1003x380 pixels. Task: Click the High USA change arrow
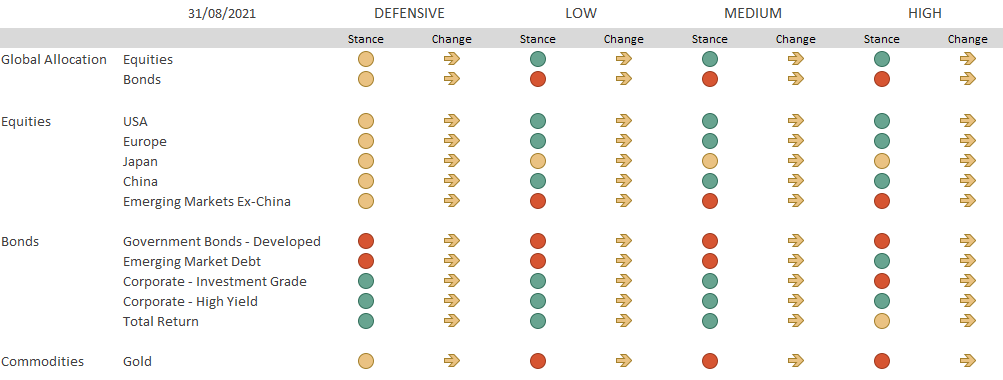tap(968, 120)
